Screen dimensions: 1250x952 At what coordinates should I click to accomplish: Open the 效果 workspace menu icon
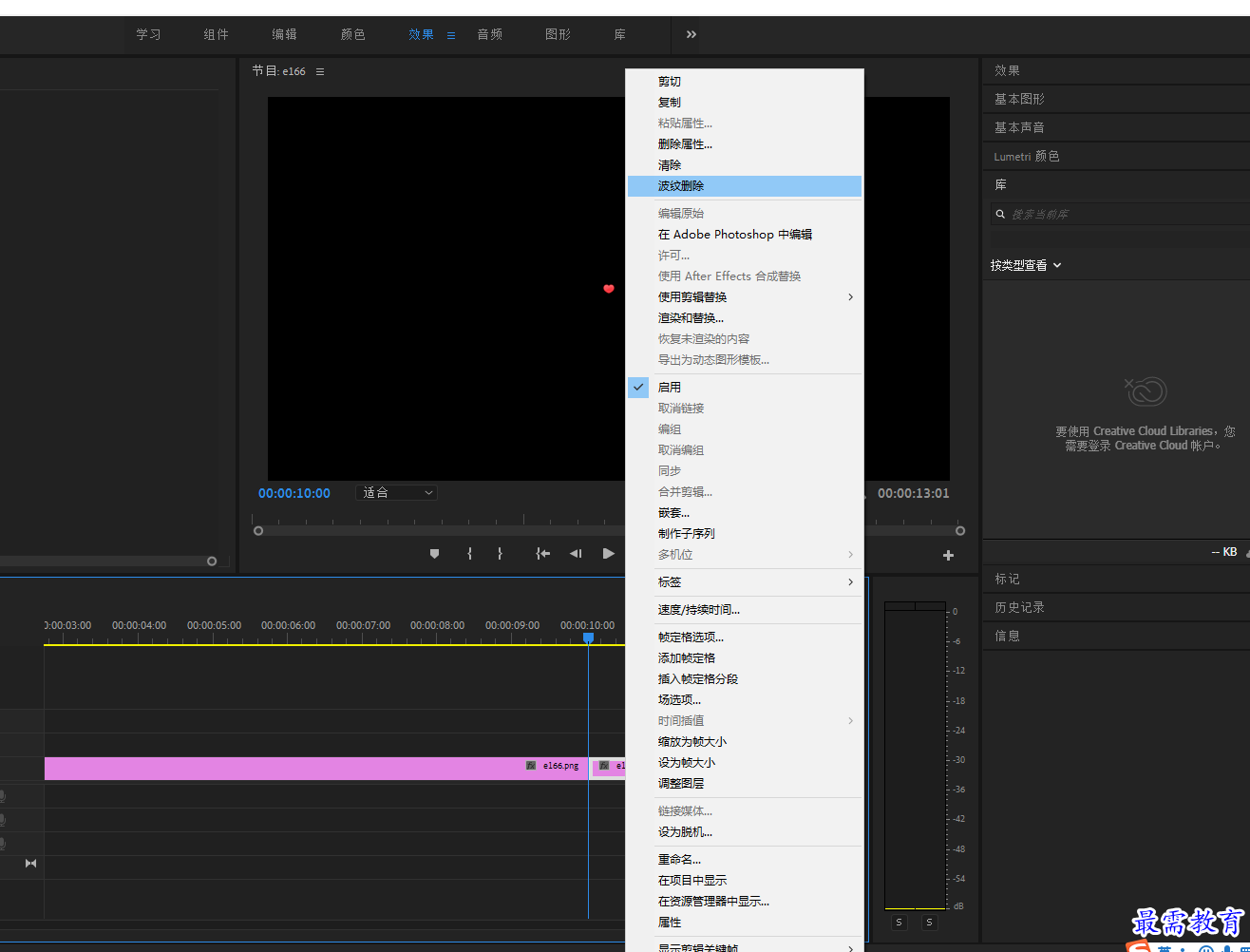click(x=451, y=35)
